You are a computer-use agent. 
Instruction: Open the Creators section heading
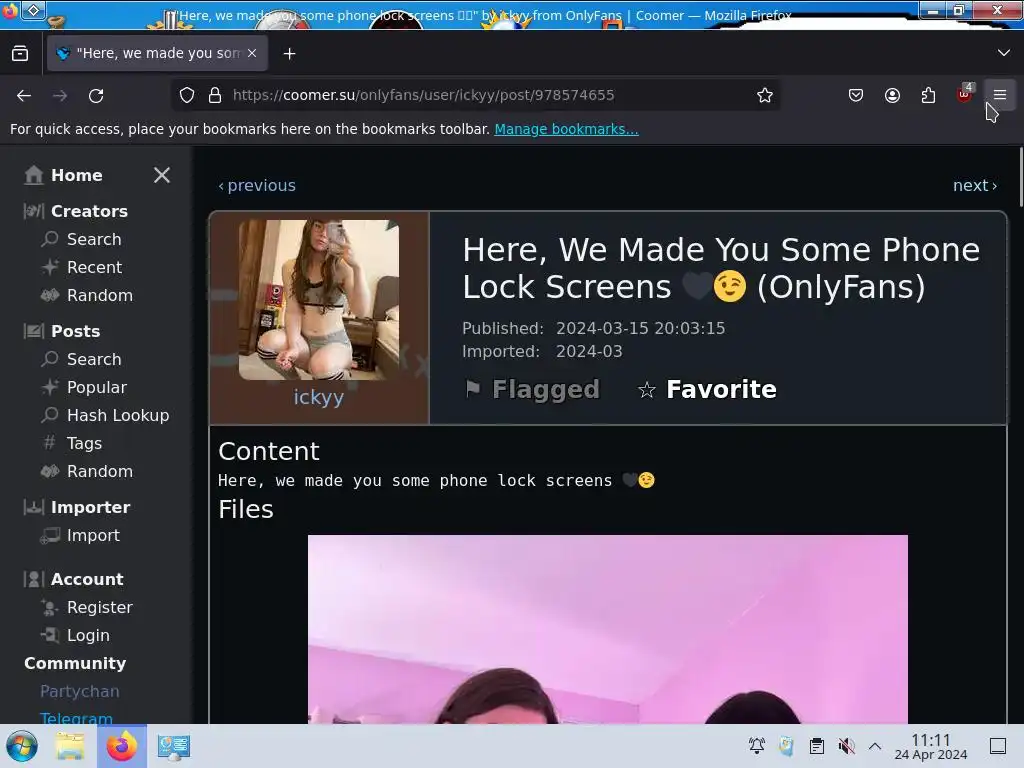coord(89,211)
